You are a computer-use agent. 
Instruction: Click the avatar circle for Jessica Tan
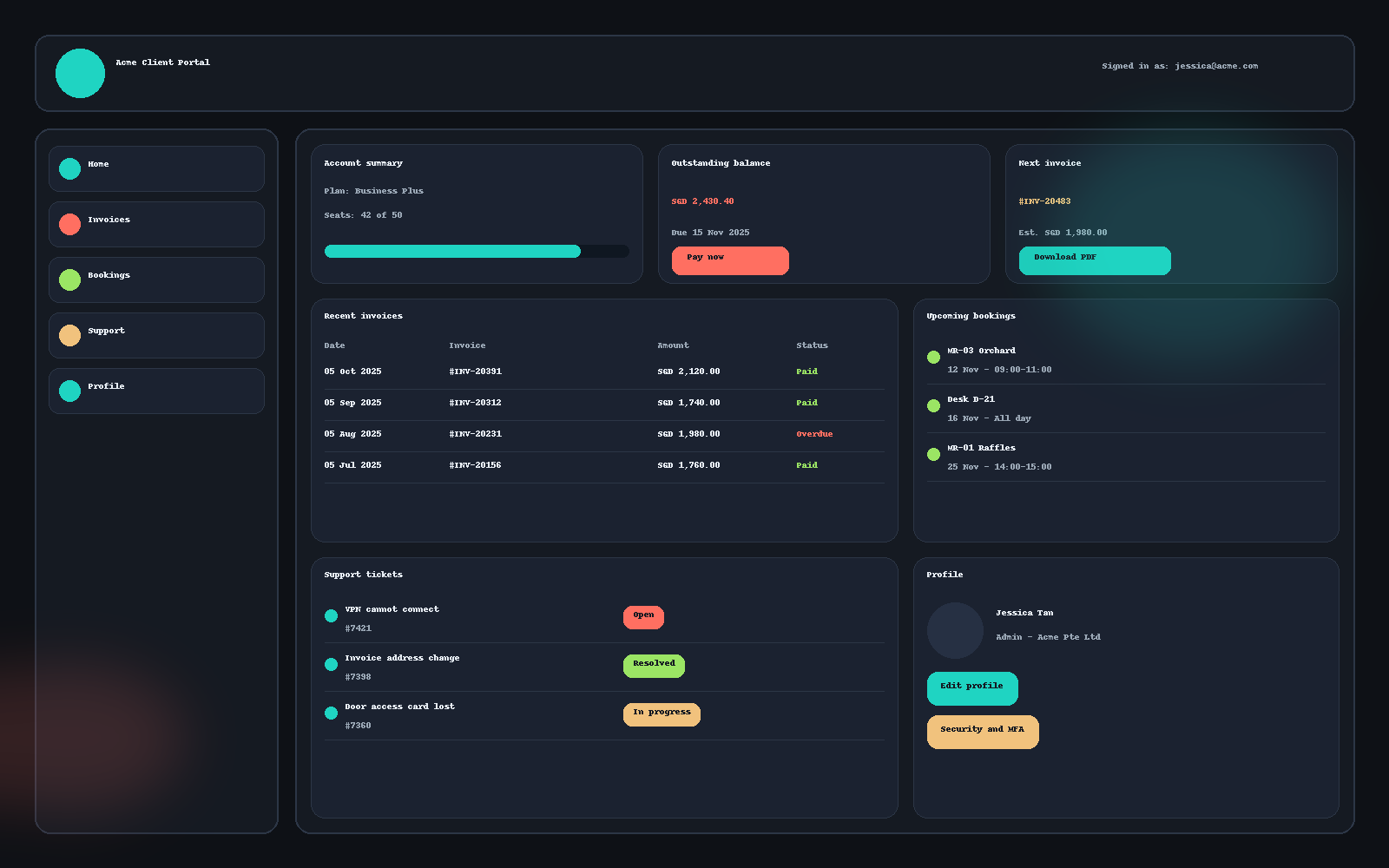955,631
